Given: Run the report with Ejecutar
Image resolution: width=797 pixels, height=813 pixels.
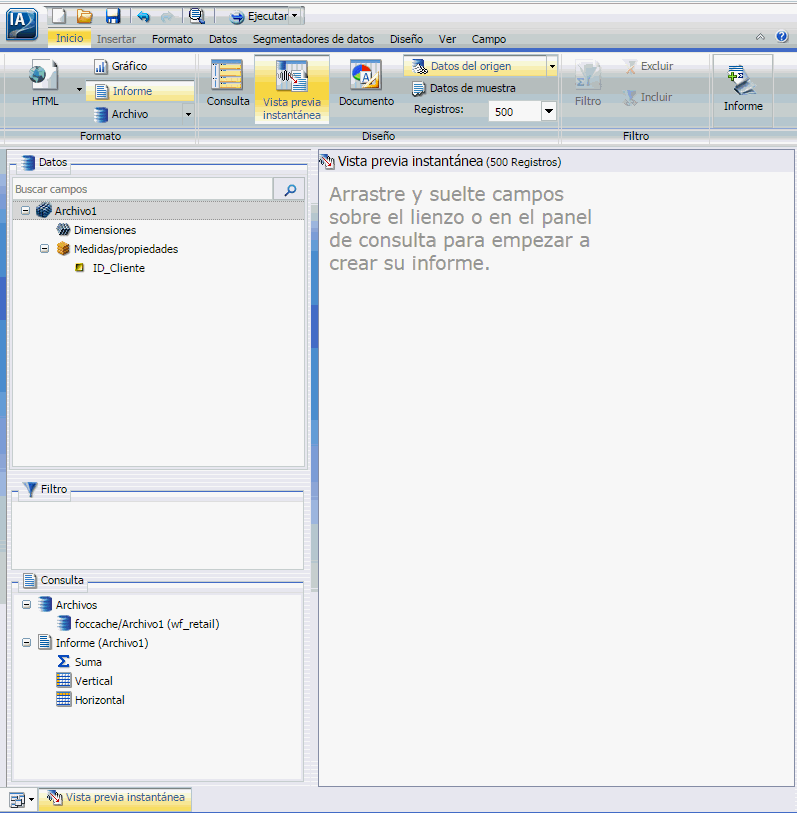Looking at the screenshot, I should point(258,17).
